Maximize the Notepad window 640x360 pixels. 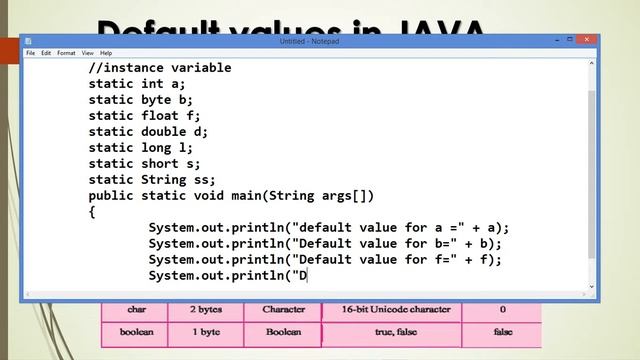[x=570, y=40]
